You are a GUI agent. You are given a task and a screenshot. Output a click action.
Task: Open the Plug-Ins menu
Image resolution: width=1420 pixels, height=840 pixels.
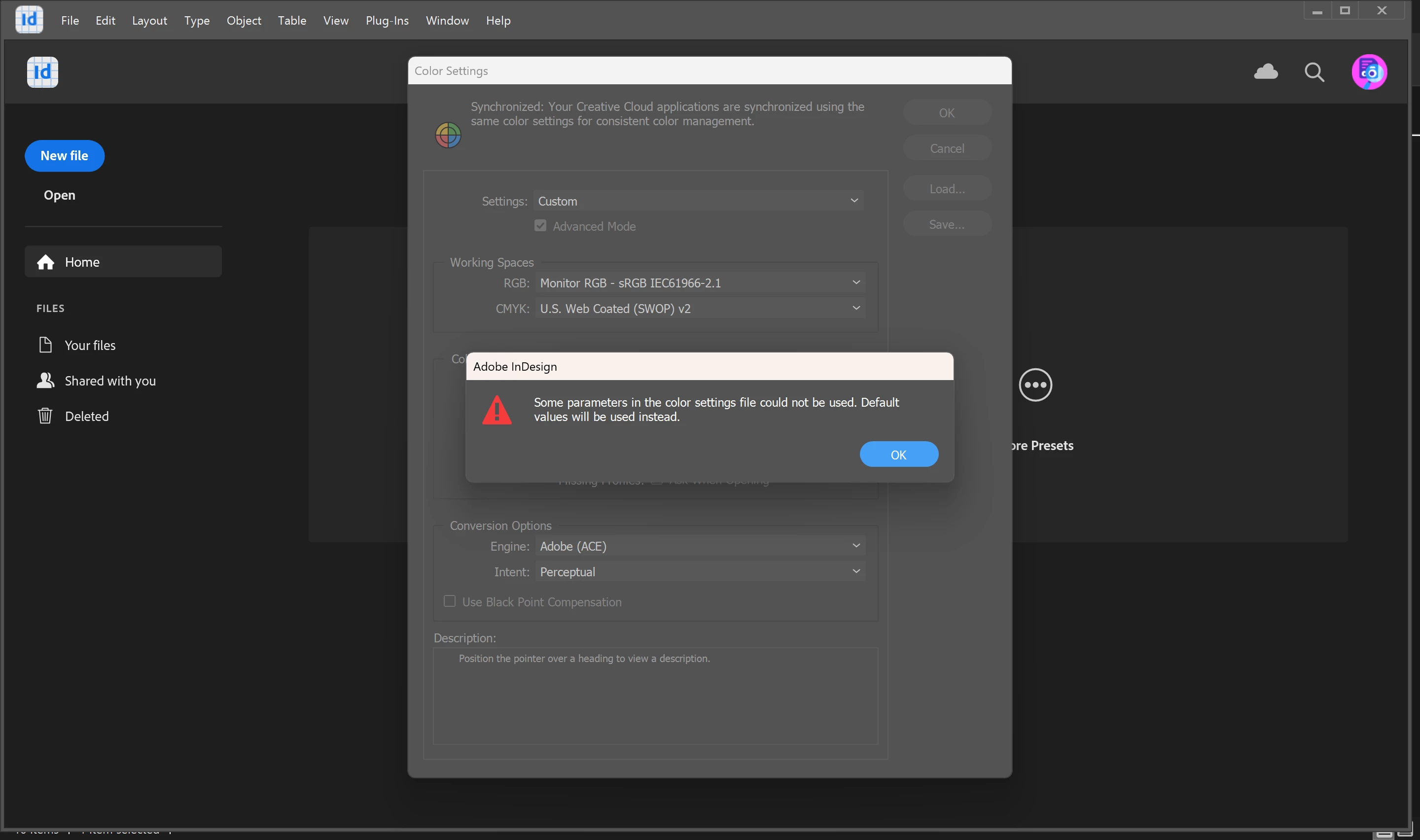[x=387, y=20]
